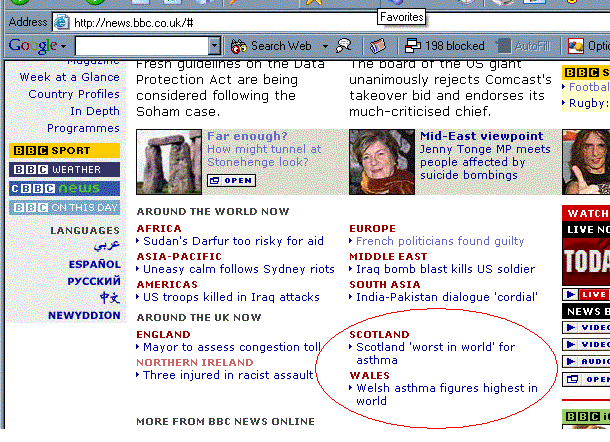Open the Asia-Pacific section heading
Image resolution: width=610 pixels, height=442 pixels.
click(x=179, y=256)
